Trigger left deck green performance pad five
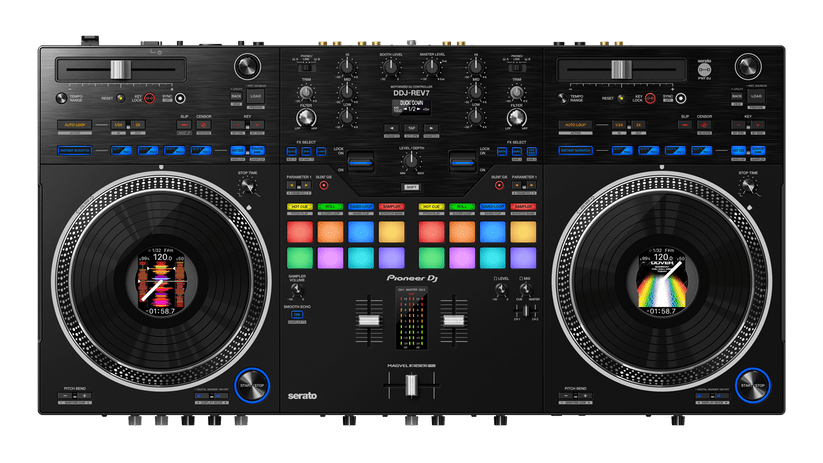Screen dimensions: 823x463 [x=300, y=258]
